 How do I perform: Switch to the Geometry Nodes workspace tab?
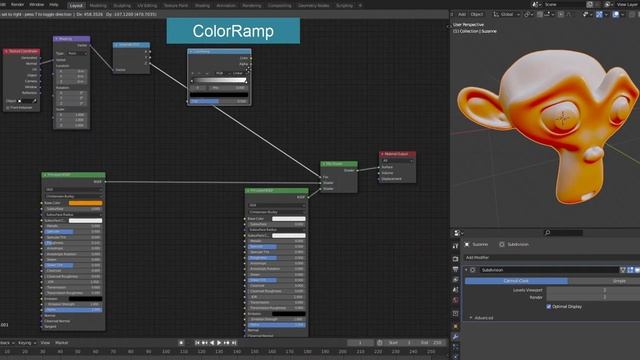pyautogui.click(x=313, y=5)
